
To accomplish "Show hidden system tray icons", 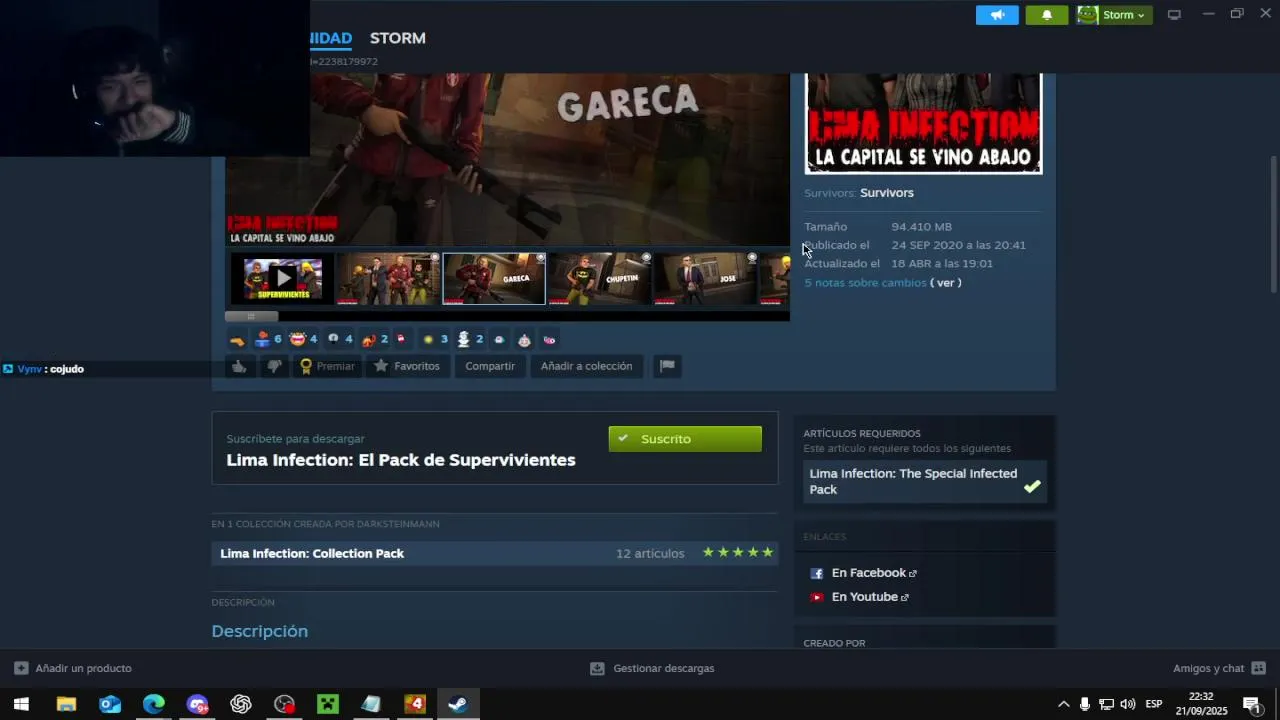I will [1063, 704].
